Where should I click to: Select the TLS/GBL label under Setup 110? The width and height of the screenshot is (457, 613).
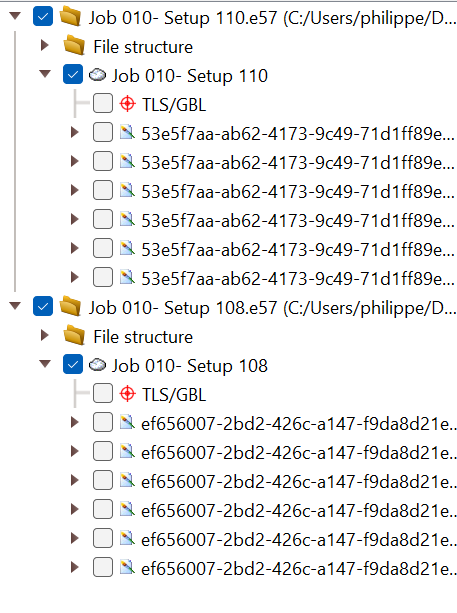174,105
